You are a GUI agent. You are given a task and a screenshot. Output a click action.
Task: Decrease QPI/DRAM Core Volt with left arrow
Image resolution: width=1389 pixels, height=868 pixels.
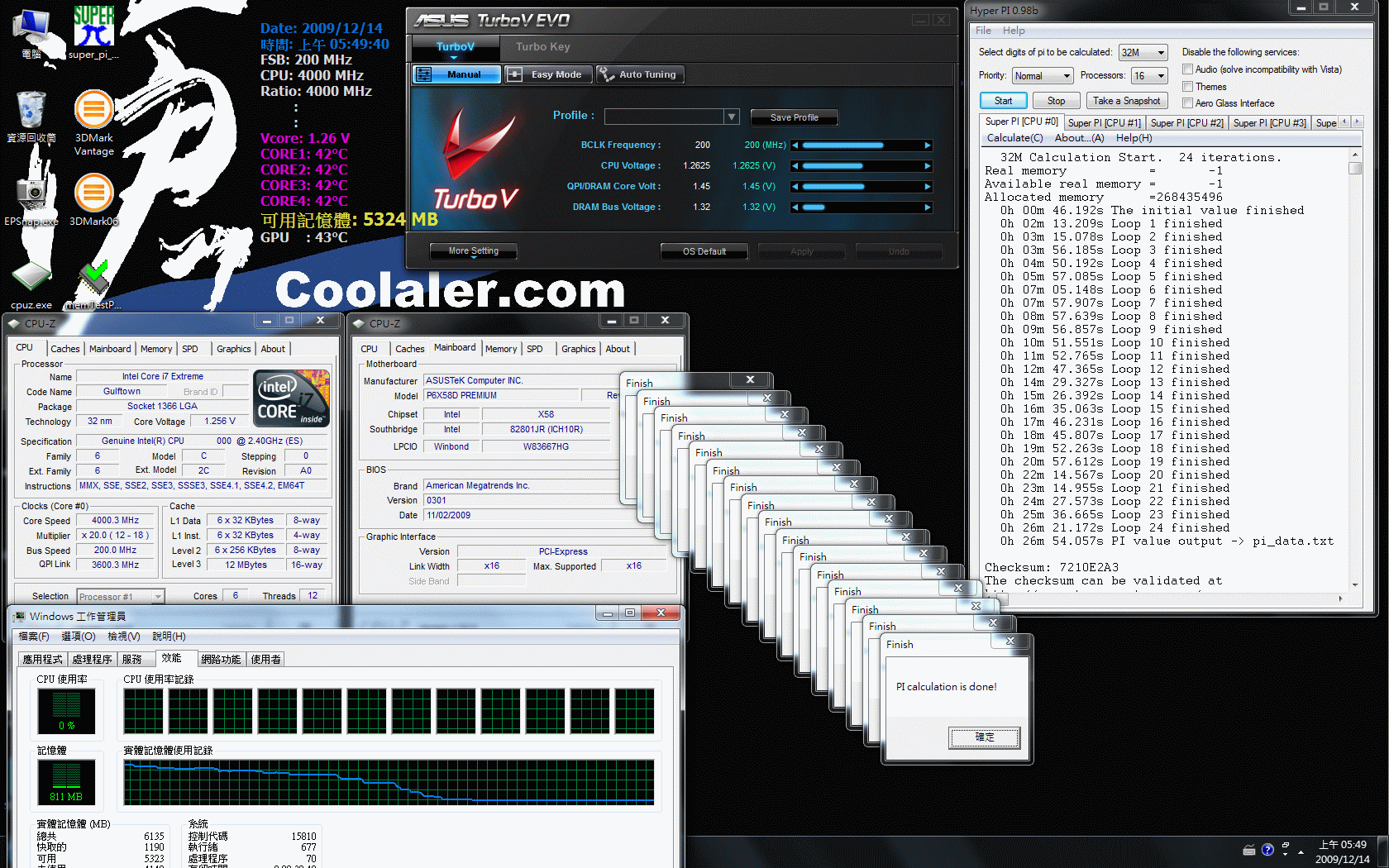click(x=795, y=187)
